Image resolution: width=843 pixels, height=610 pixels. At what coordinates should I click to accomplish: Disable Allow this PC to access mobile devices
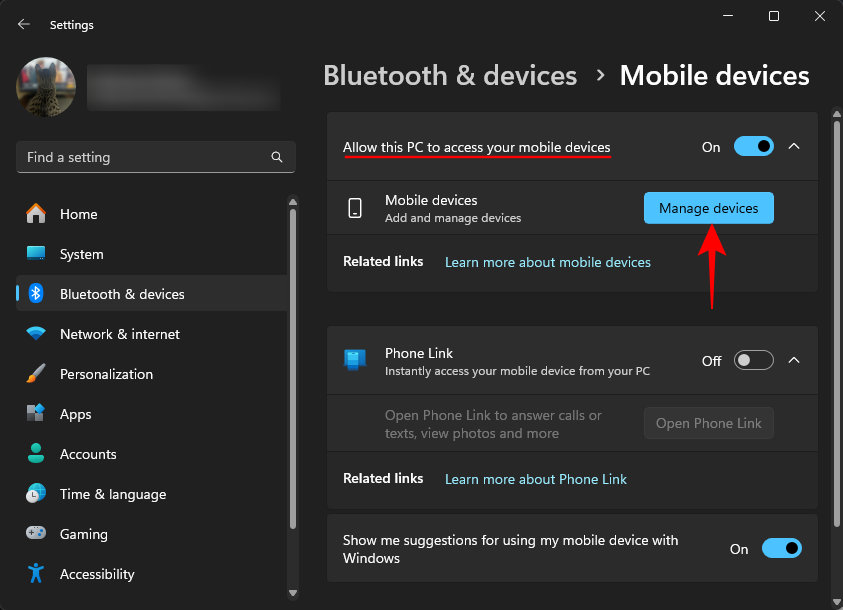point(753,146)
